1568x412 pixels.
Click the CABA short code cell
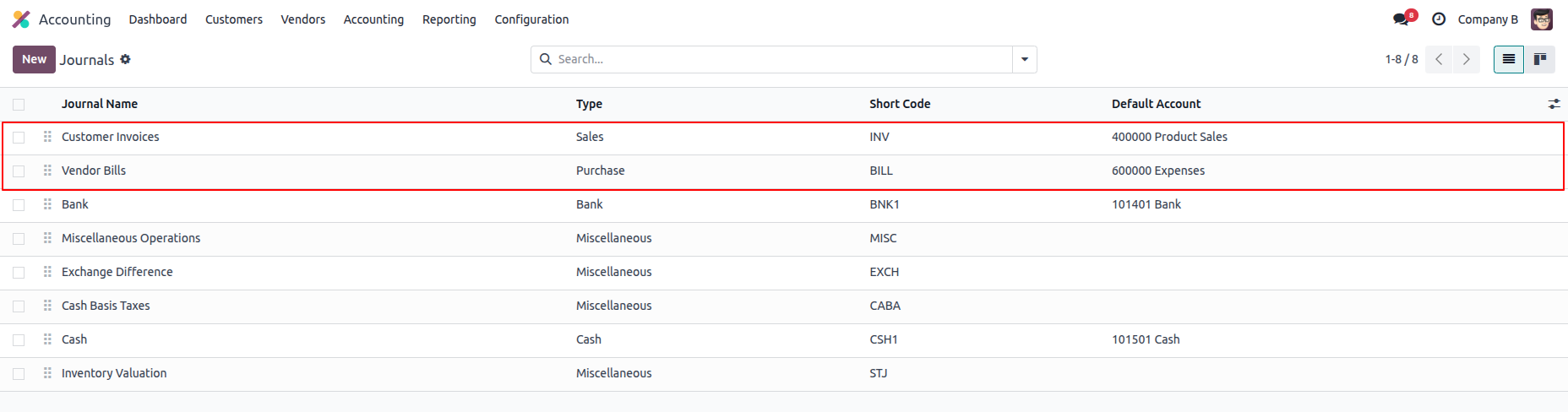(885, 306)
